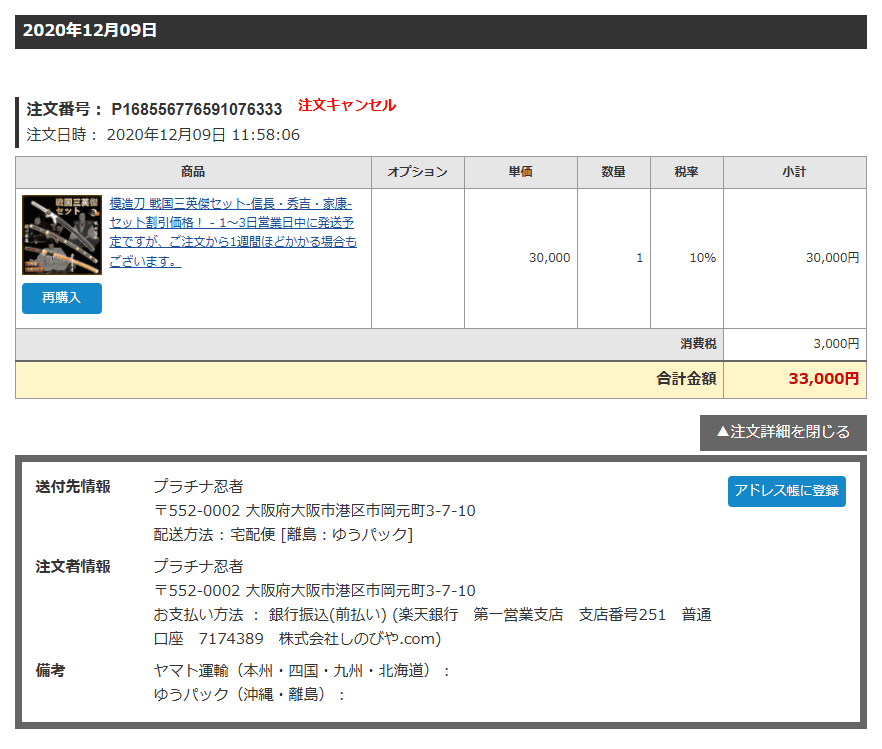The height and width of the screenshot is (749, 882).
Task: Select the order number P168556776591076333
Action: [x=197, y=109]
